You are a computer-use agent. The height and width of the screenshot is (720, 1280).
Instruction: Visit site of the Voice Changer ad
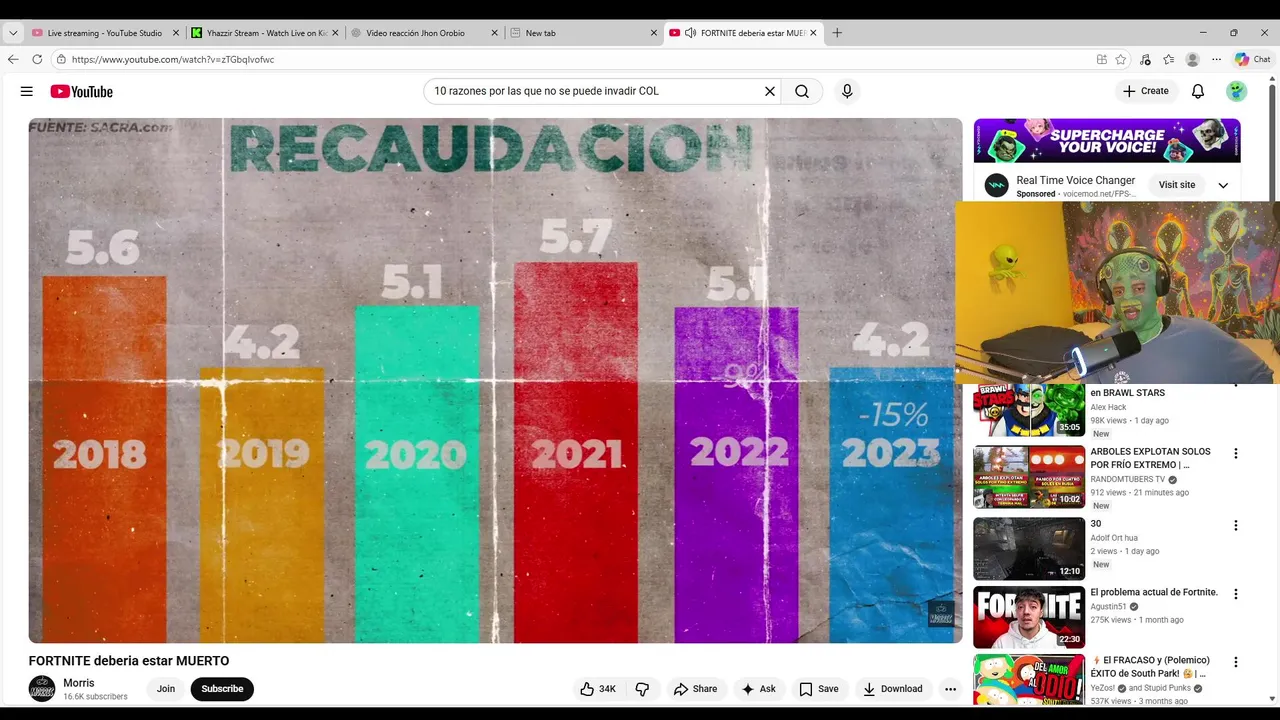pyautogui.click(x=1177, y=185)
